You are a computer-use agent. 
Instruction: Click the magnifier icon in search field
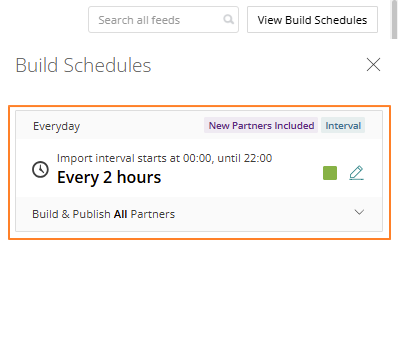point(228,19)
